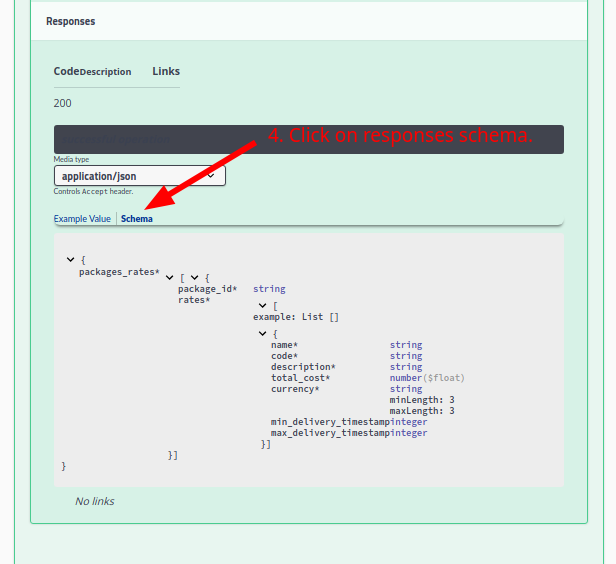
Task: Click the dark response description bar
Action: (x=308, y=139)
